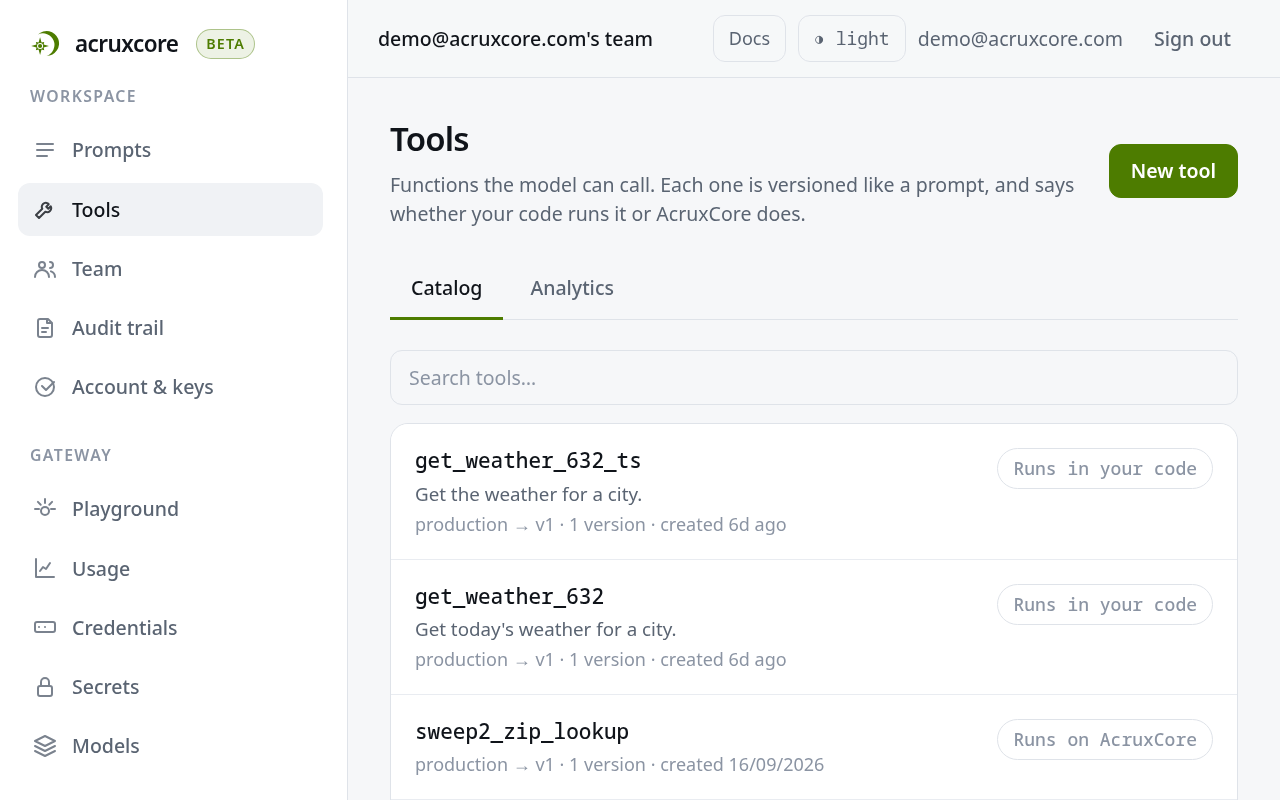Viewport: 1280px width, 800px height.
Task: Click the Usage chart icon
Action: pyautogui.click(x=45, y=569)
